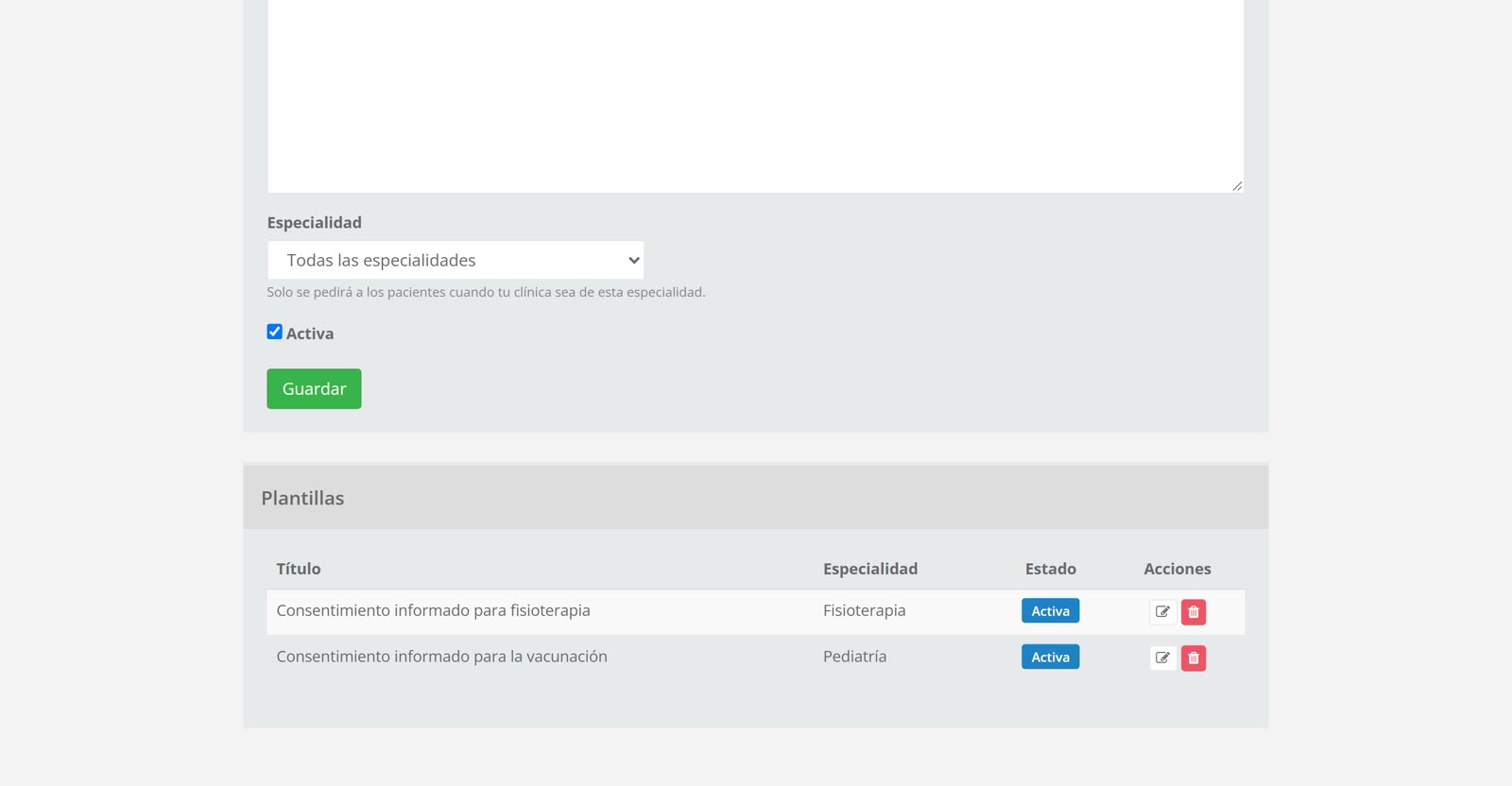Click the Activa badge for Fisioterapia row
1512x786 pixels.
pos(1050,611)
